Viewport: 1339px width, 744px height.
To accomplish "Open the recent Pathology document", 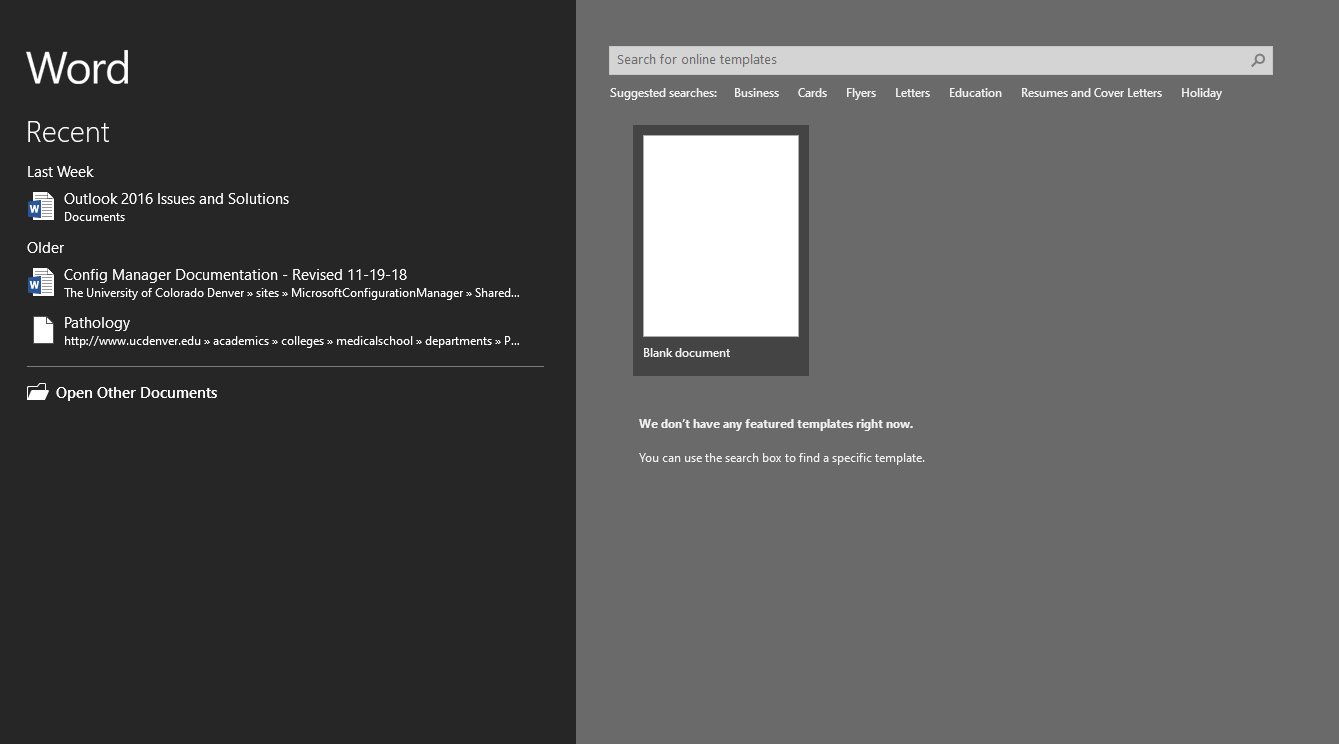I will coord(97,323).
